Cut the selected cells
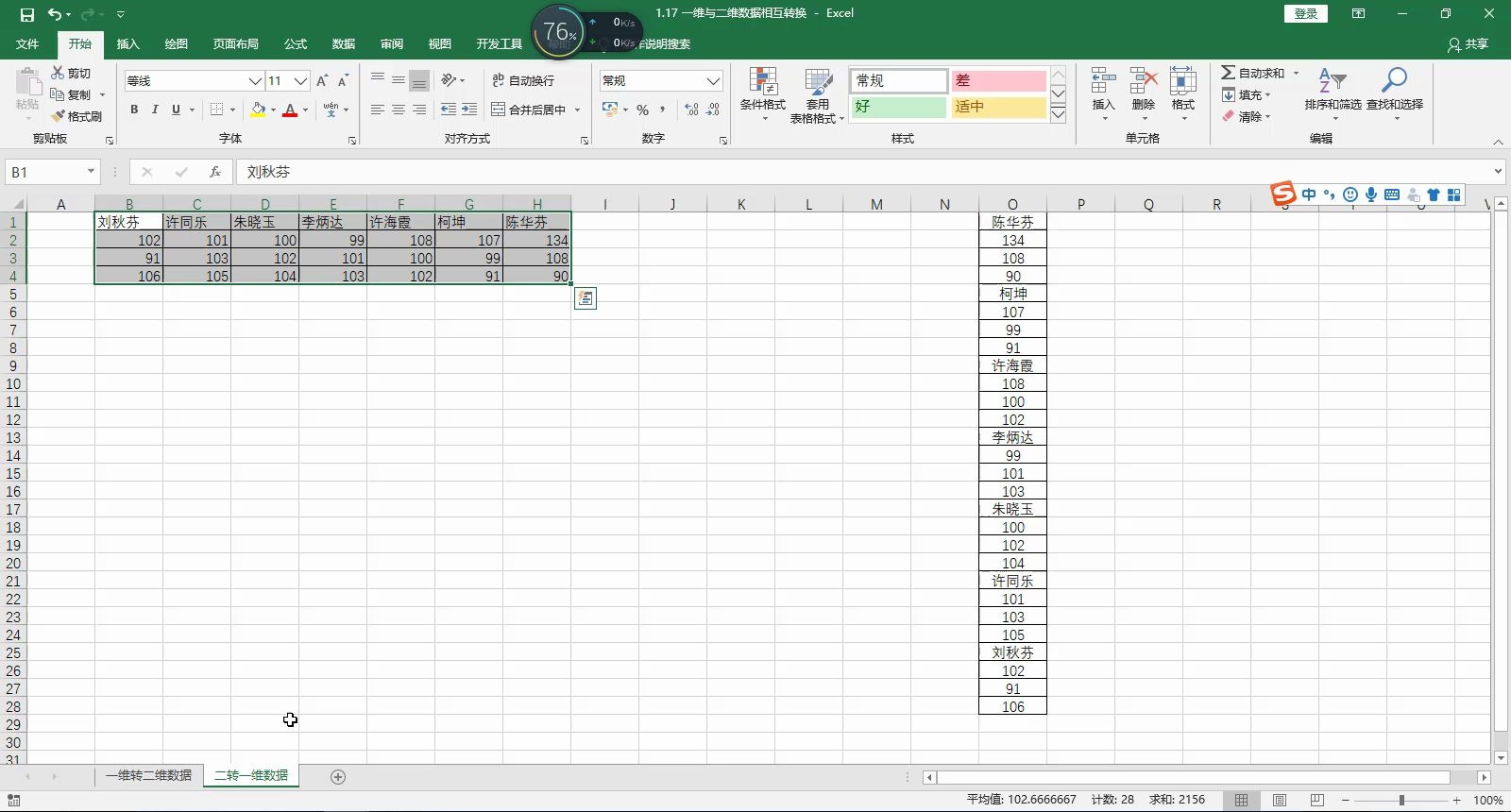This screenshot has height=812, width=1511. 71,73
